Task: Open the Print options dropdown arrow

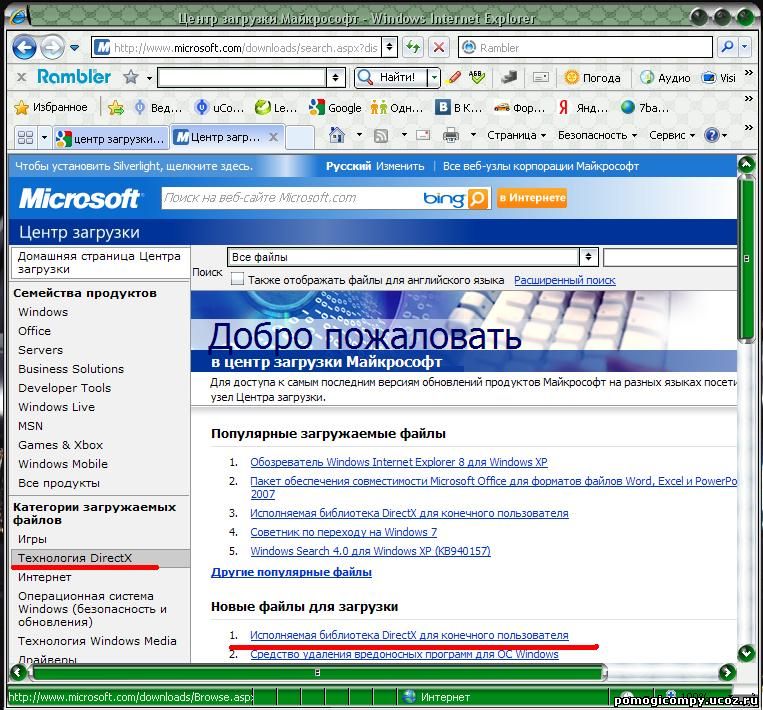Action: pos(472,134)
